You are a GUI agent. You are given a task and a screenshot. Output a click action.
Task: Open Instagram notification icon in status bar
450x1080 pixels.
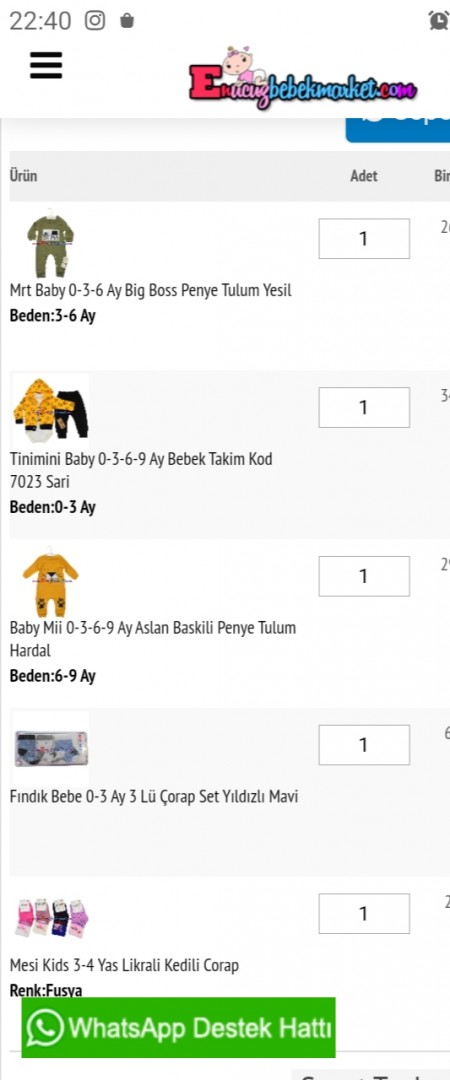coord(95,21)
